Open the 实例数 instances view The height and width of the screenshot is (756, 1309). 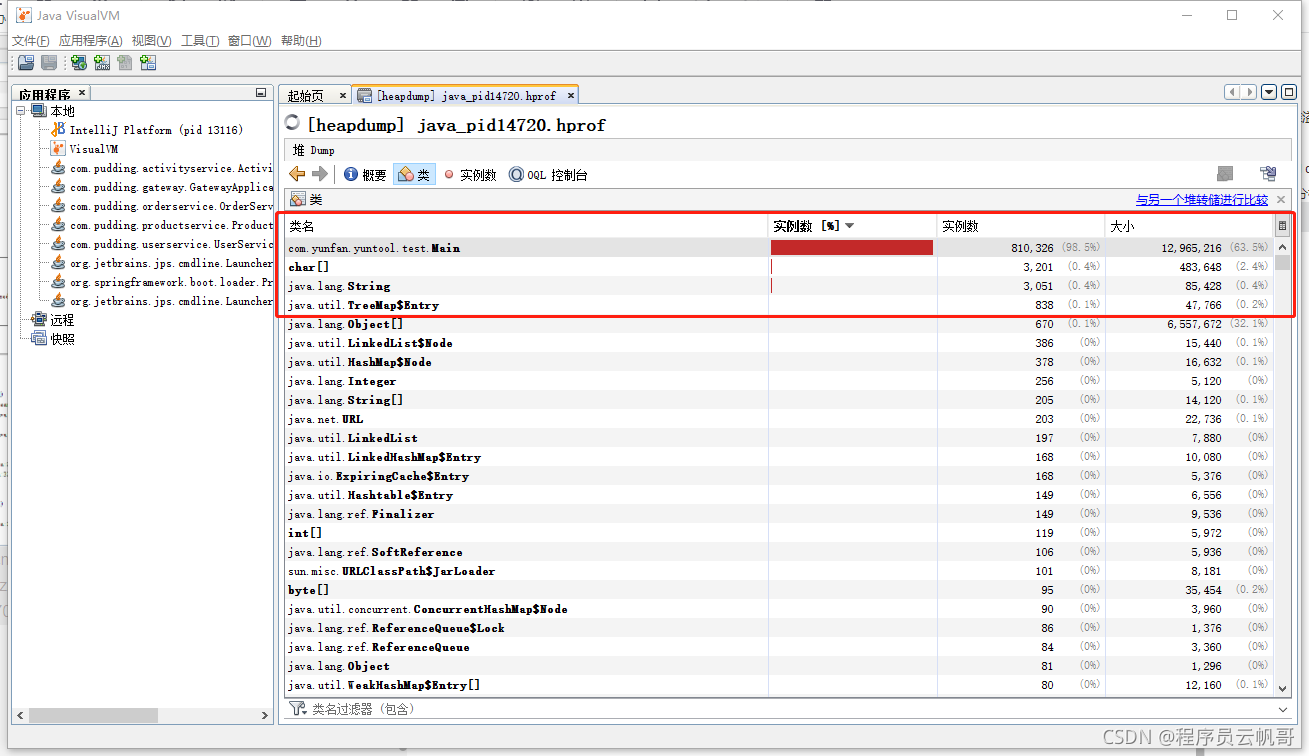tap(470, 174)
